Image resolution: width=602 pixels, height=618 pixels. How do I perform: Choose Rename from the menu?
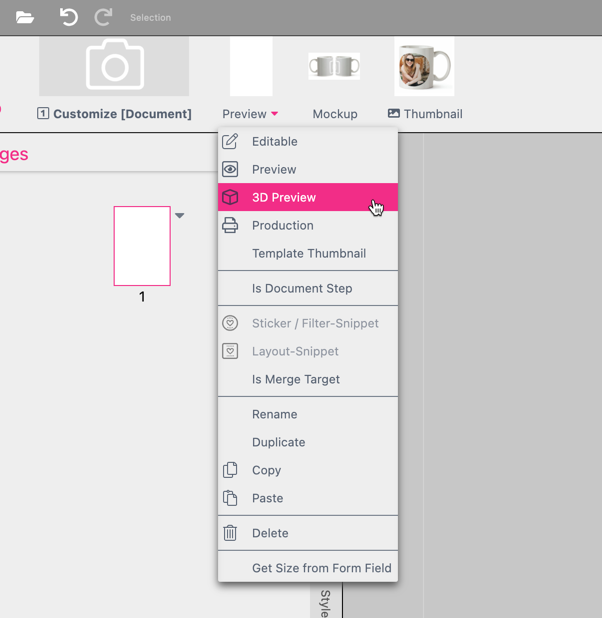(x=308, y=414)
